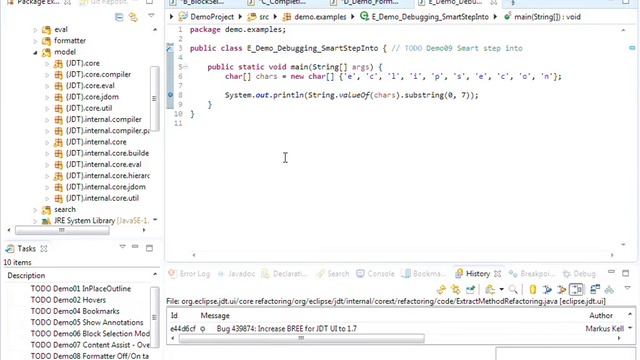Switch to the Tasks view tab

click(27, 249)
